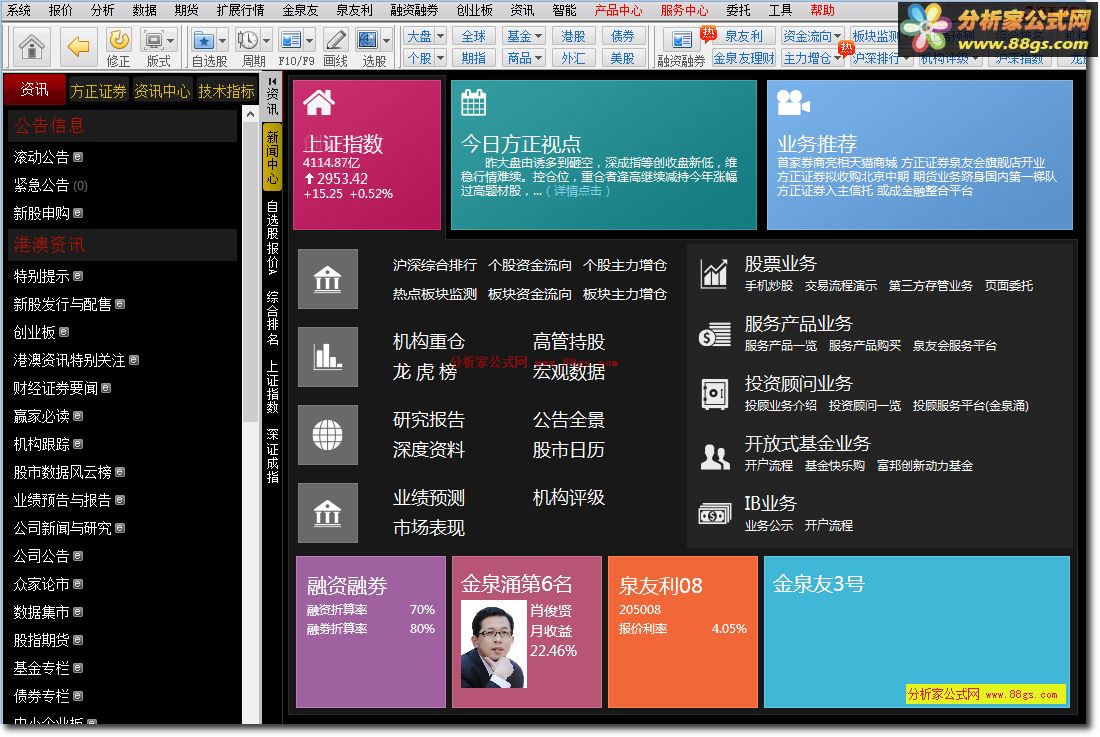
Task: Click the bank icon beside 业绩预测
Action: pos(328,513)
